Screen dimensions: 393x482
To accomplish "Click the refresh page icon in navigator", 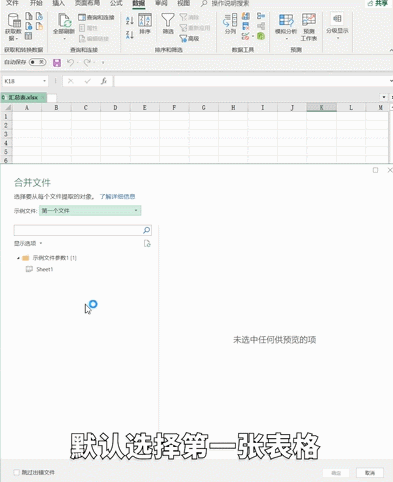I will pyautogui.click(x=147, y=244).
